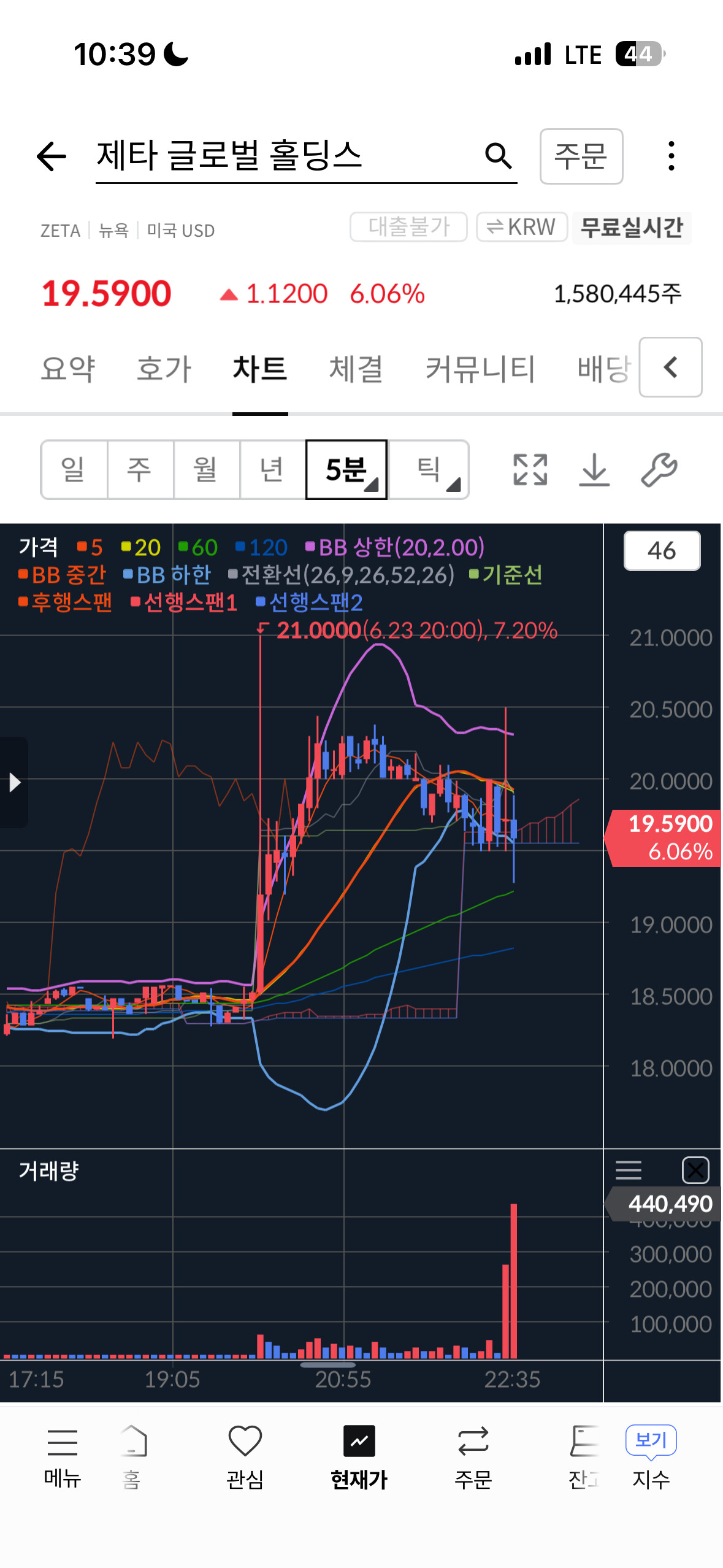
Task: Open the 5분 minute interval dropdown
Action: [346, 469]
